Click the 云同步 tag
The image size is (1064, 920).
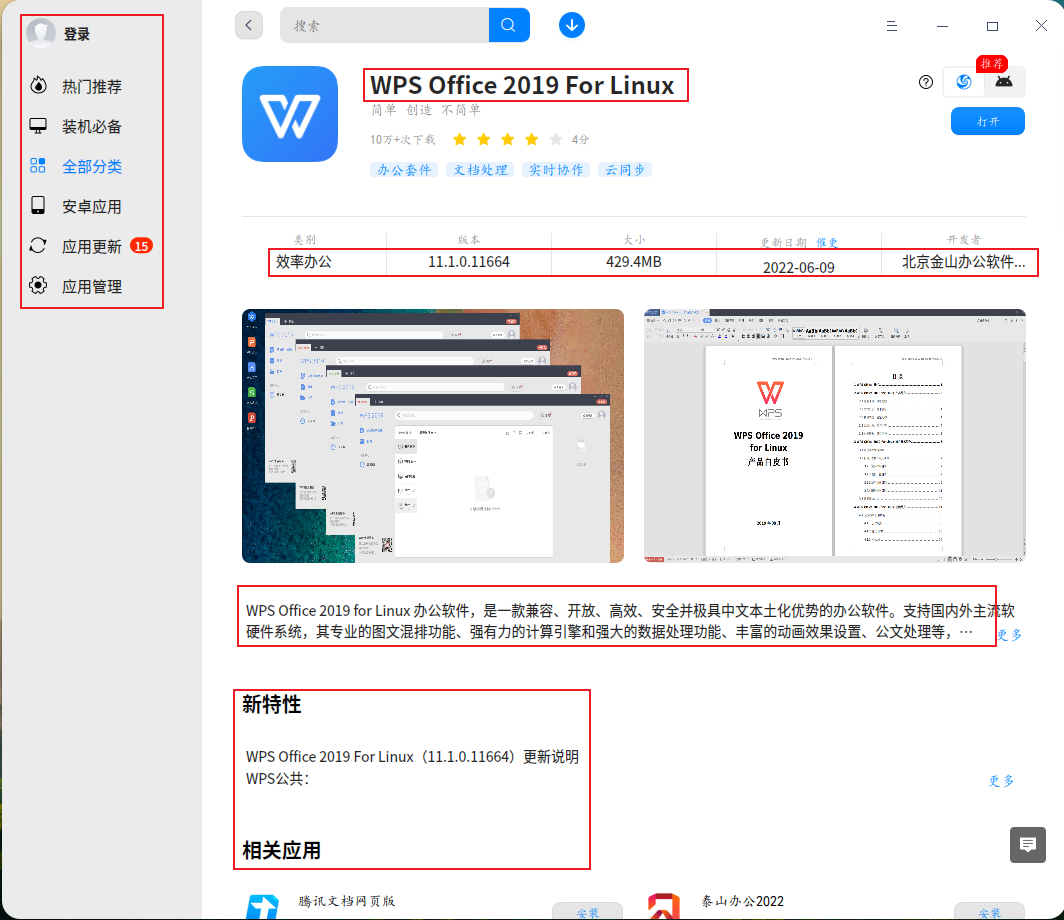pos(625,170)
